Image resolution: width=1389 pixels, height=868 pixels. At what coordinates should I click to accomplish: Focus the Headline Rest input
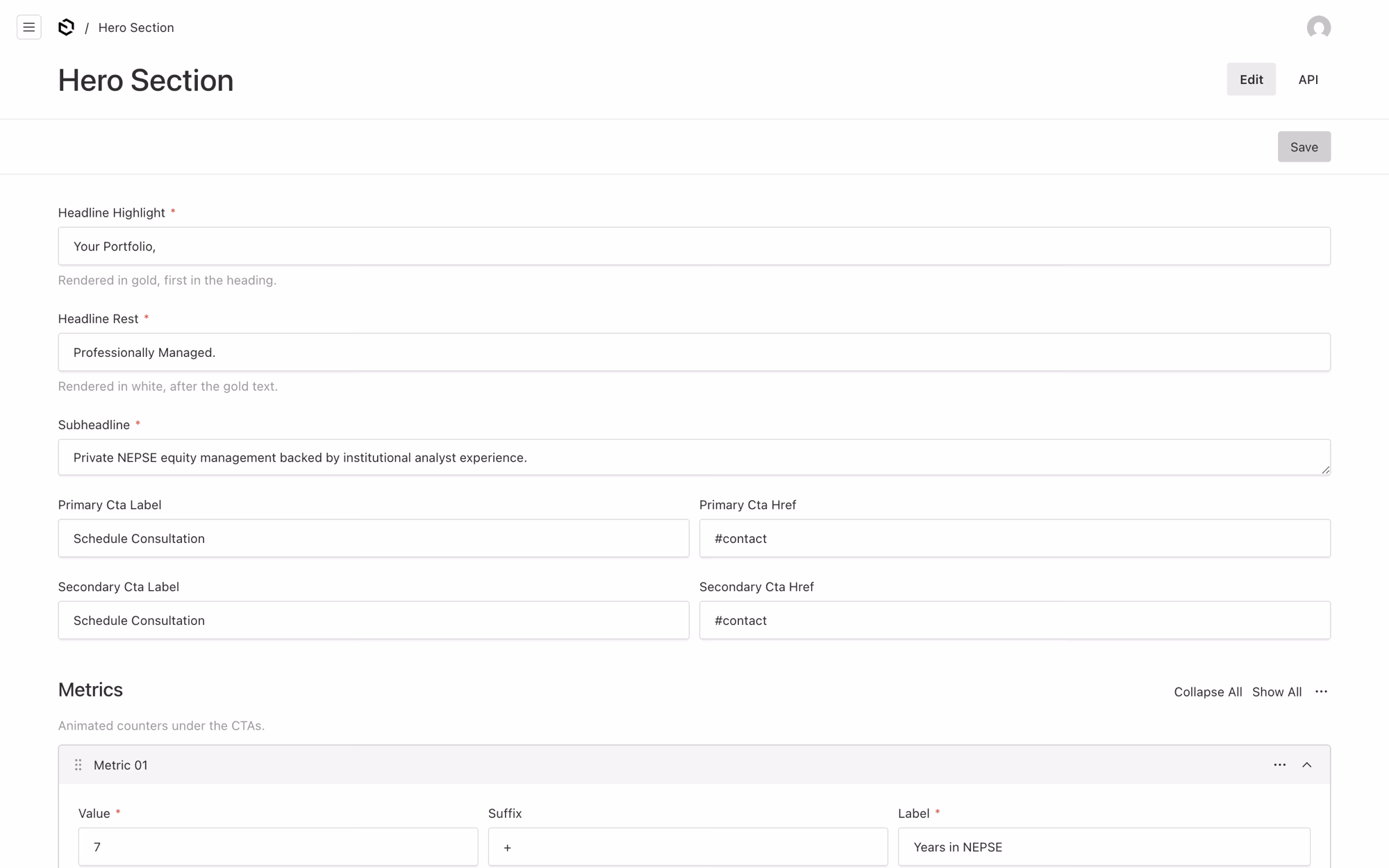[694, 352]
